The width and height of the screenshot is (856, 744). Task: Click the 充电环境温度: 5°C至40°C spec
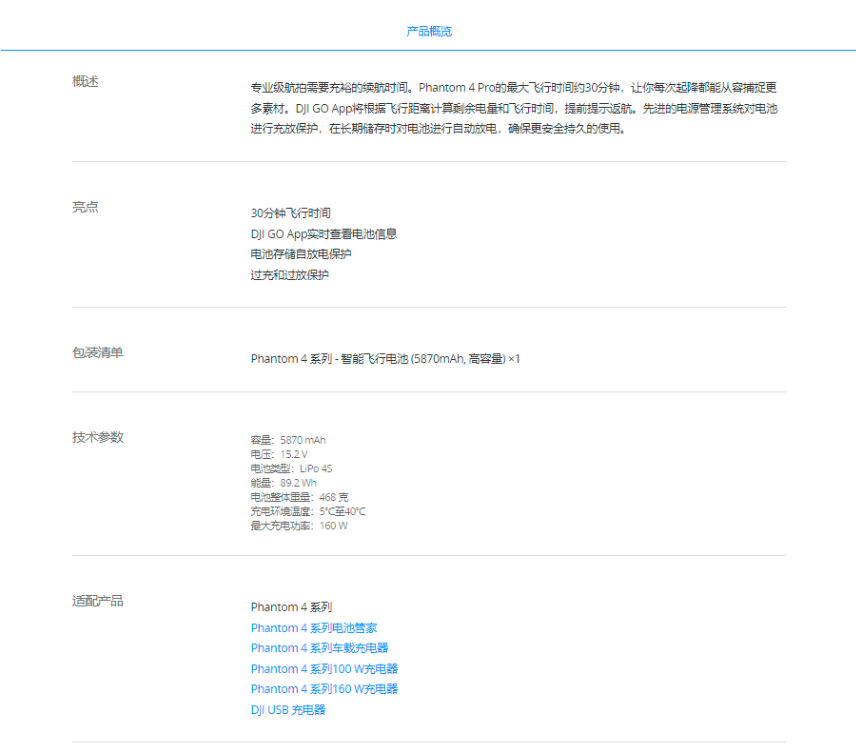coord(308,511)
